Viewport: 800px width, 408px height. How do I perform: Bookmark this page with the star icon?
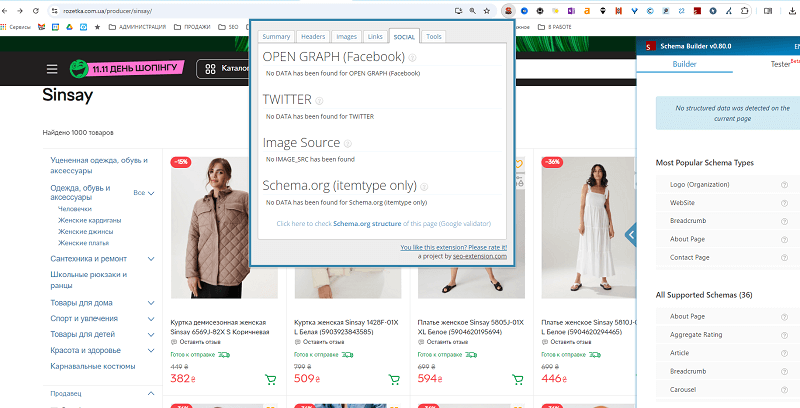(x=487, y=11)
